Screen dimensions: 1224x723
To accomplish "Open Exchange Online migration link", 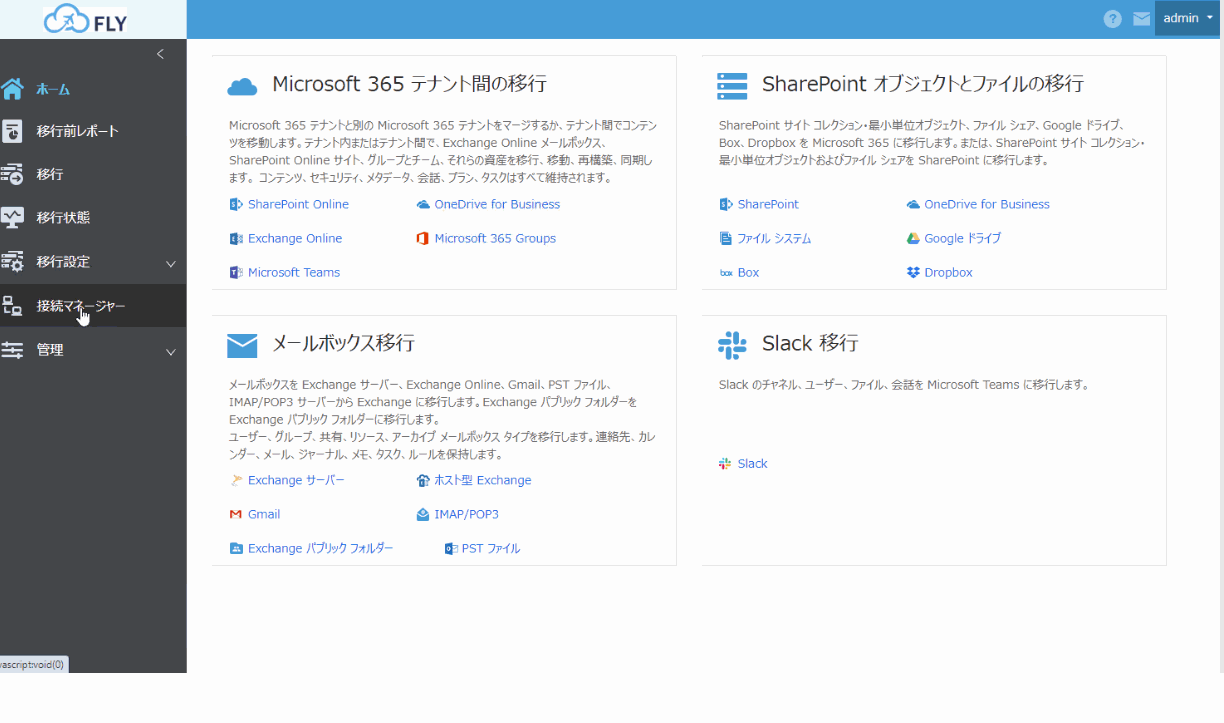I will (x=295, y=238).
